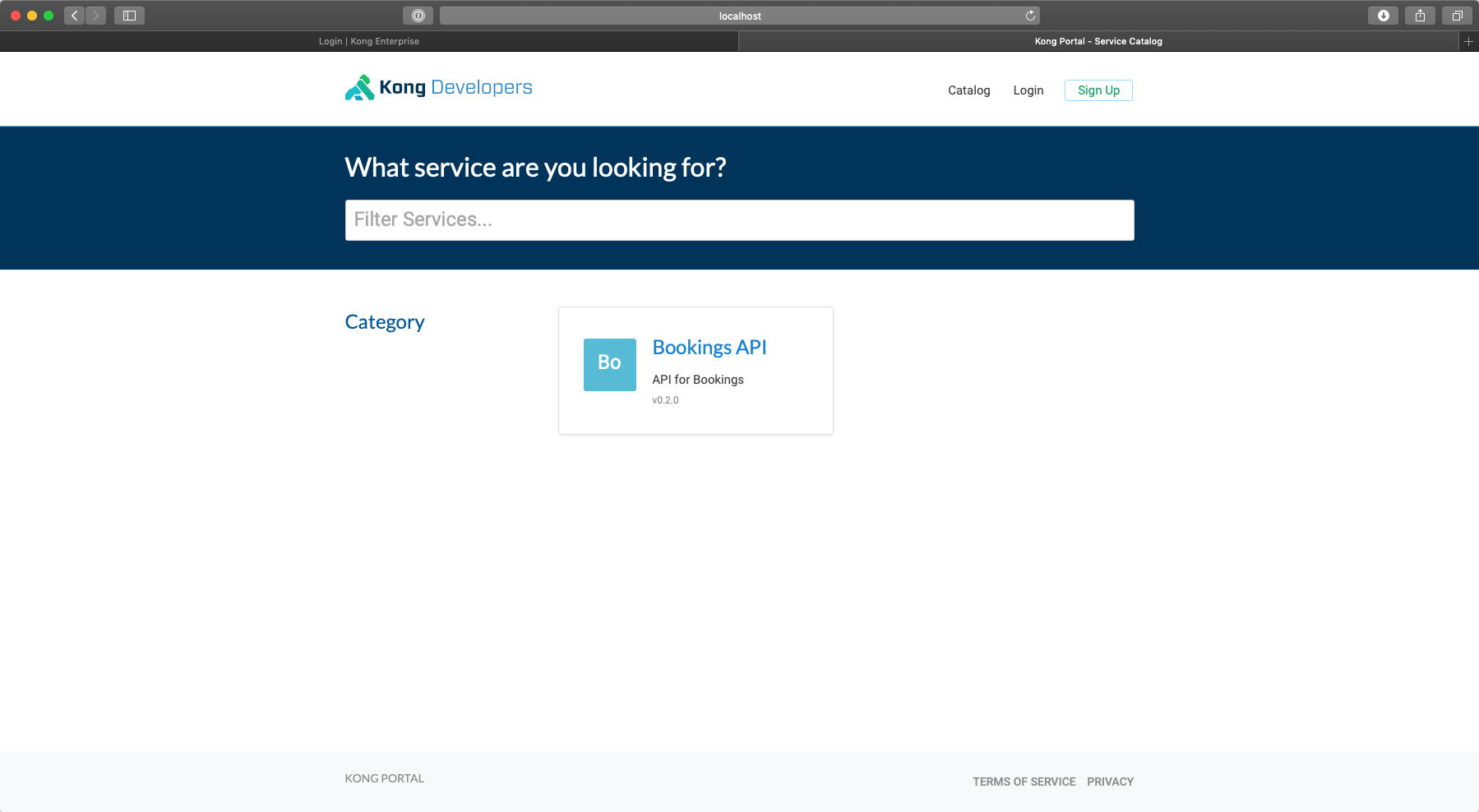Open the Share menu icon
Image resolution: width=1479 pixels, height=812 pixels.
point(1420,16)
